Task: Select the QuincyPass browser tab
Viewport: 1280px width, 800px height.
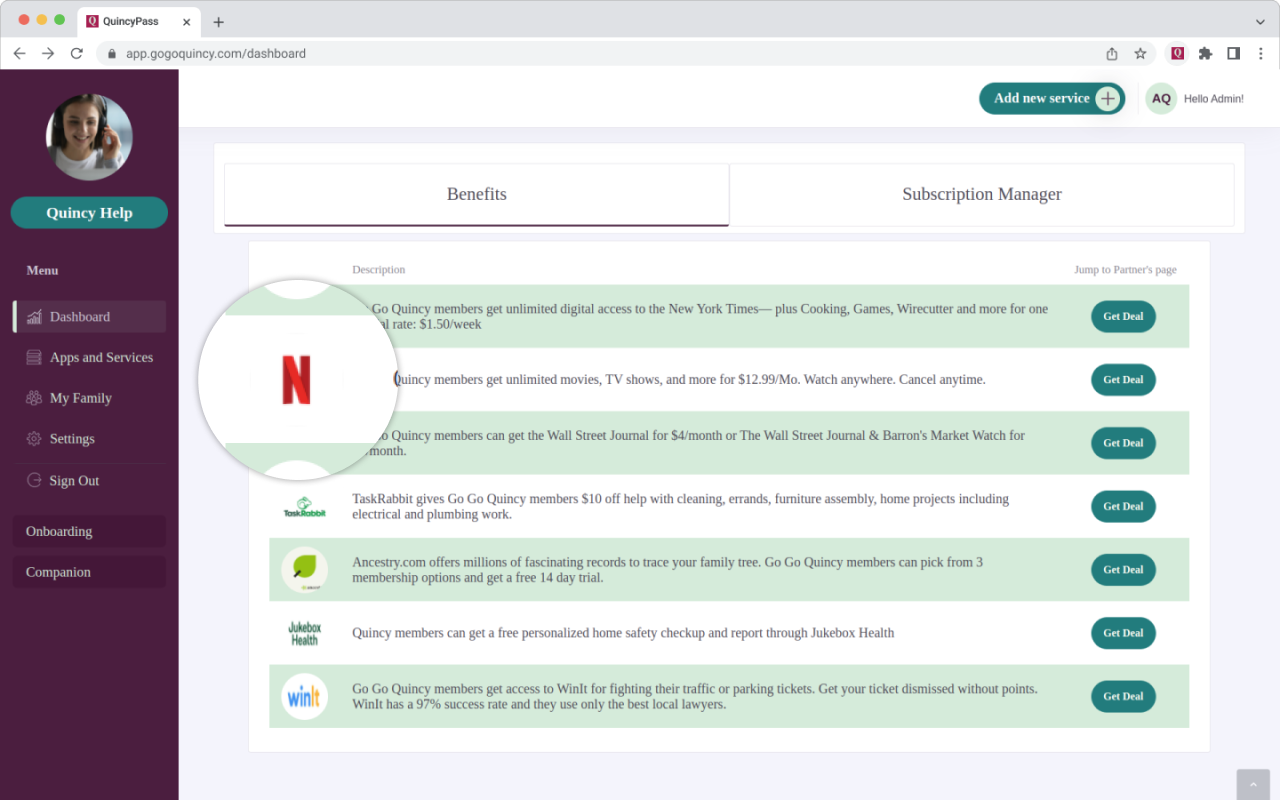Action: pos(138,21)
